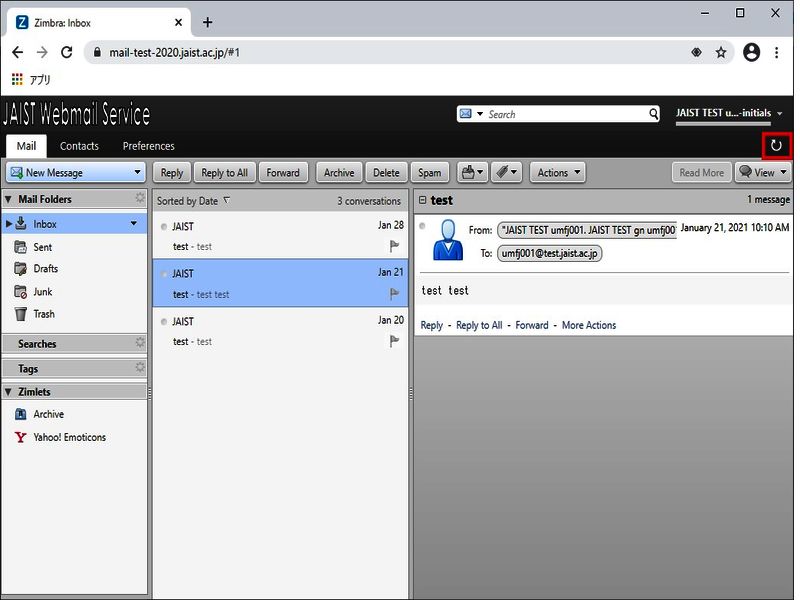The image size is (800, 600).
Task: Collapse the test conversation header
Action: (422, 200)
